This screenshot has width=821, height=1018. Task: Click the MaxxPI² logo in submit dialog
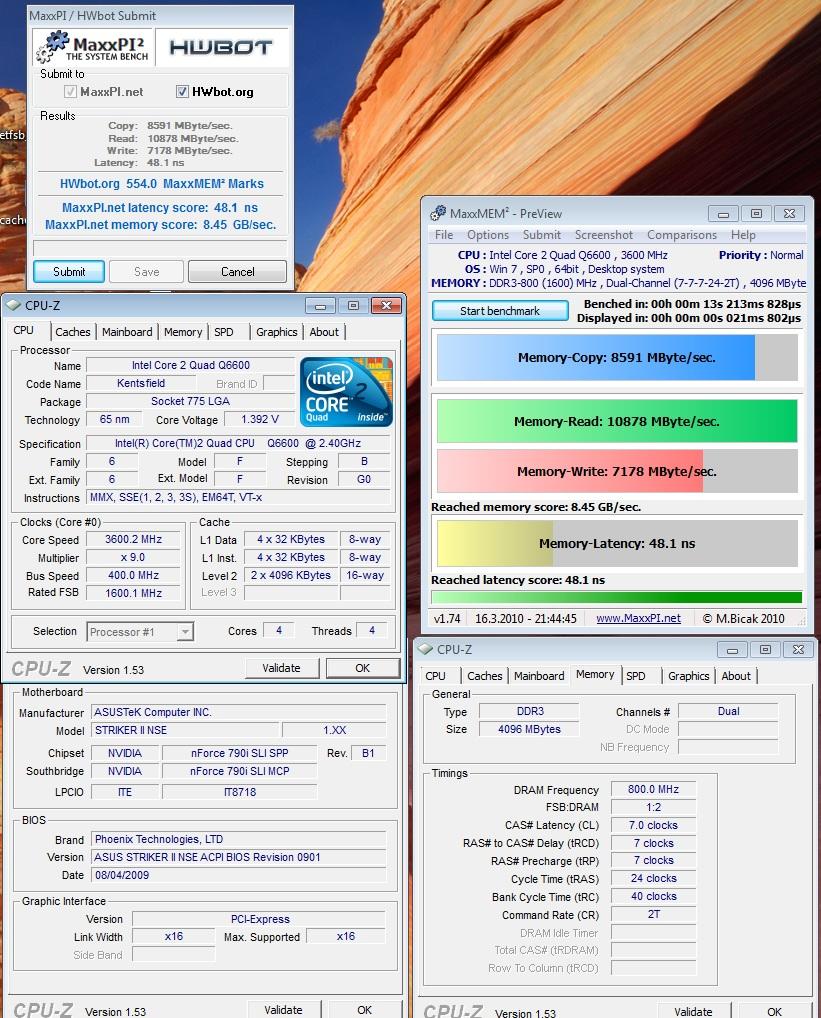coord(92,47)
